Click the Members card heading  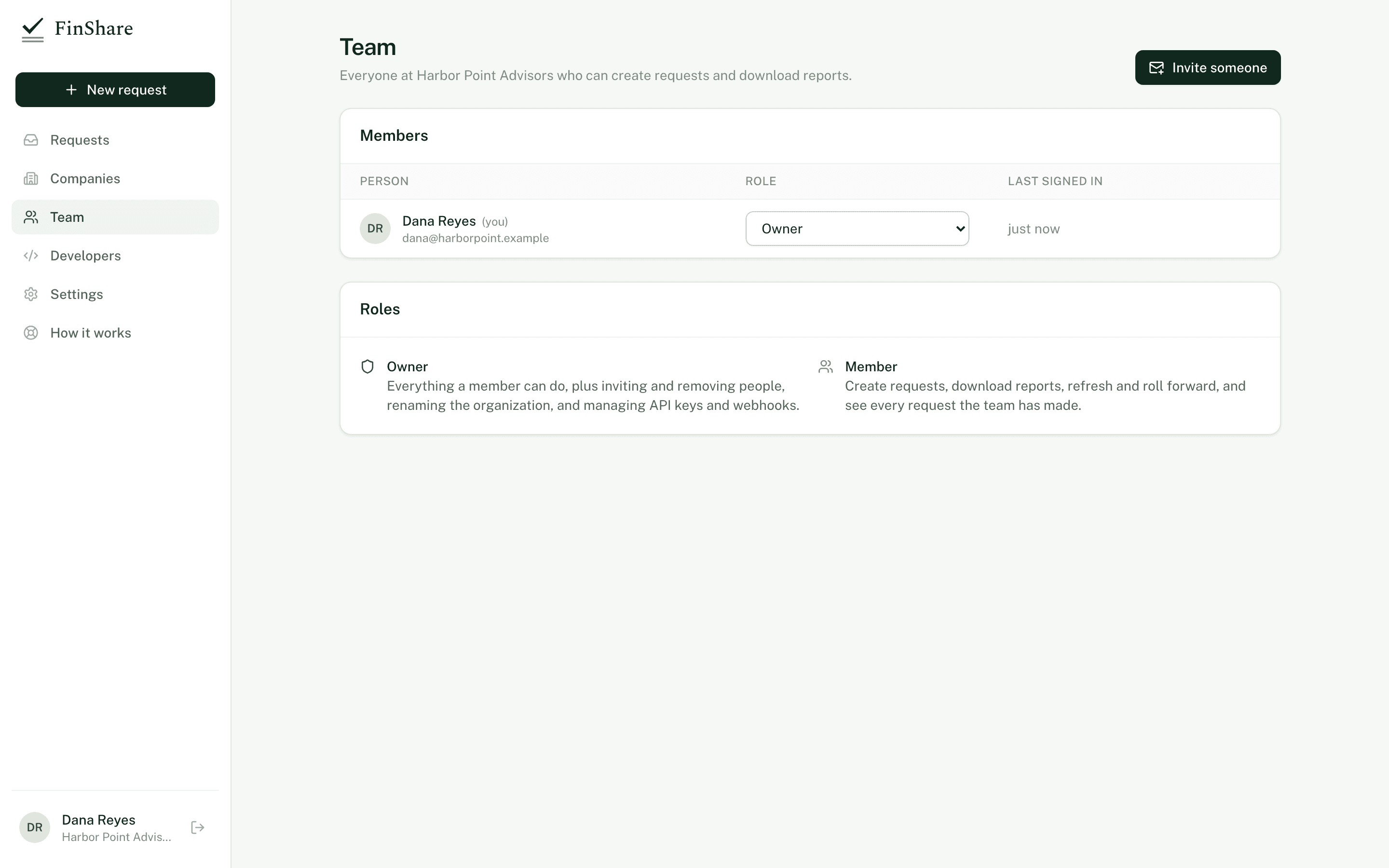click(394, 136)
